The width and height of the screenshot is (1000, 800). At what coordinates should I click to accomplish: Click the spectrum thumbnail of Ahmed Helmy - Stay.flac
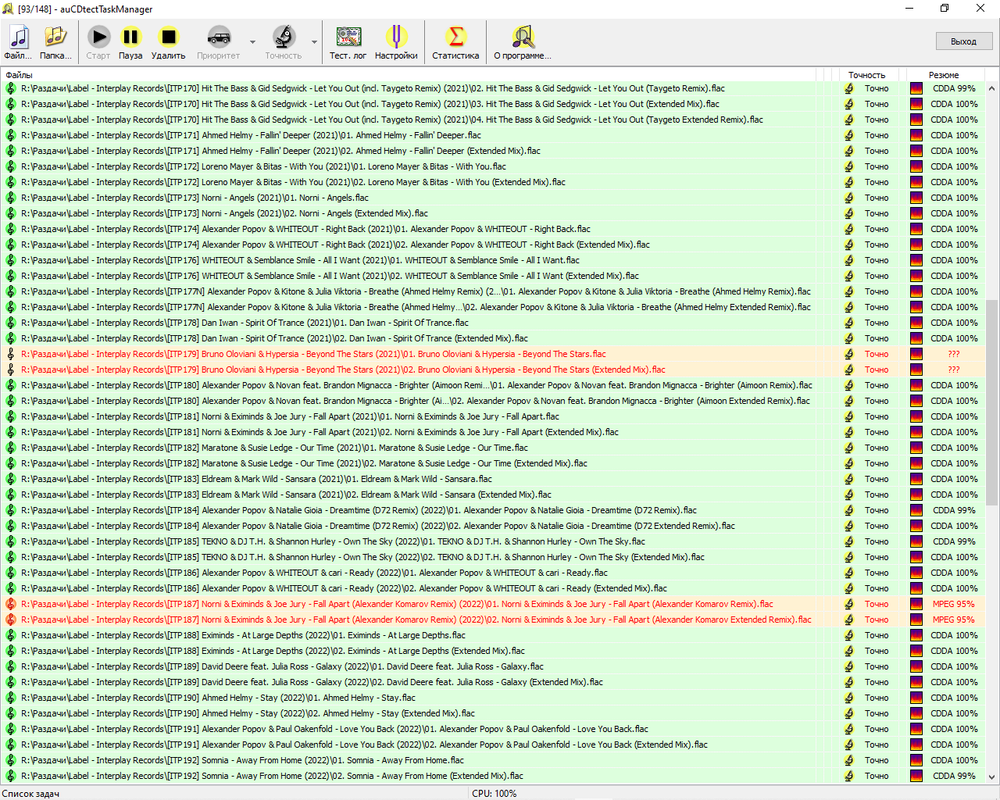coord(916,698)
